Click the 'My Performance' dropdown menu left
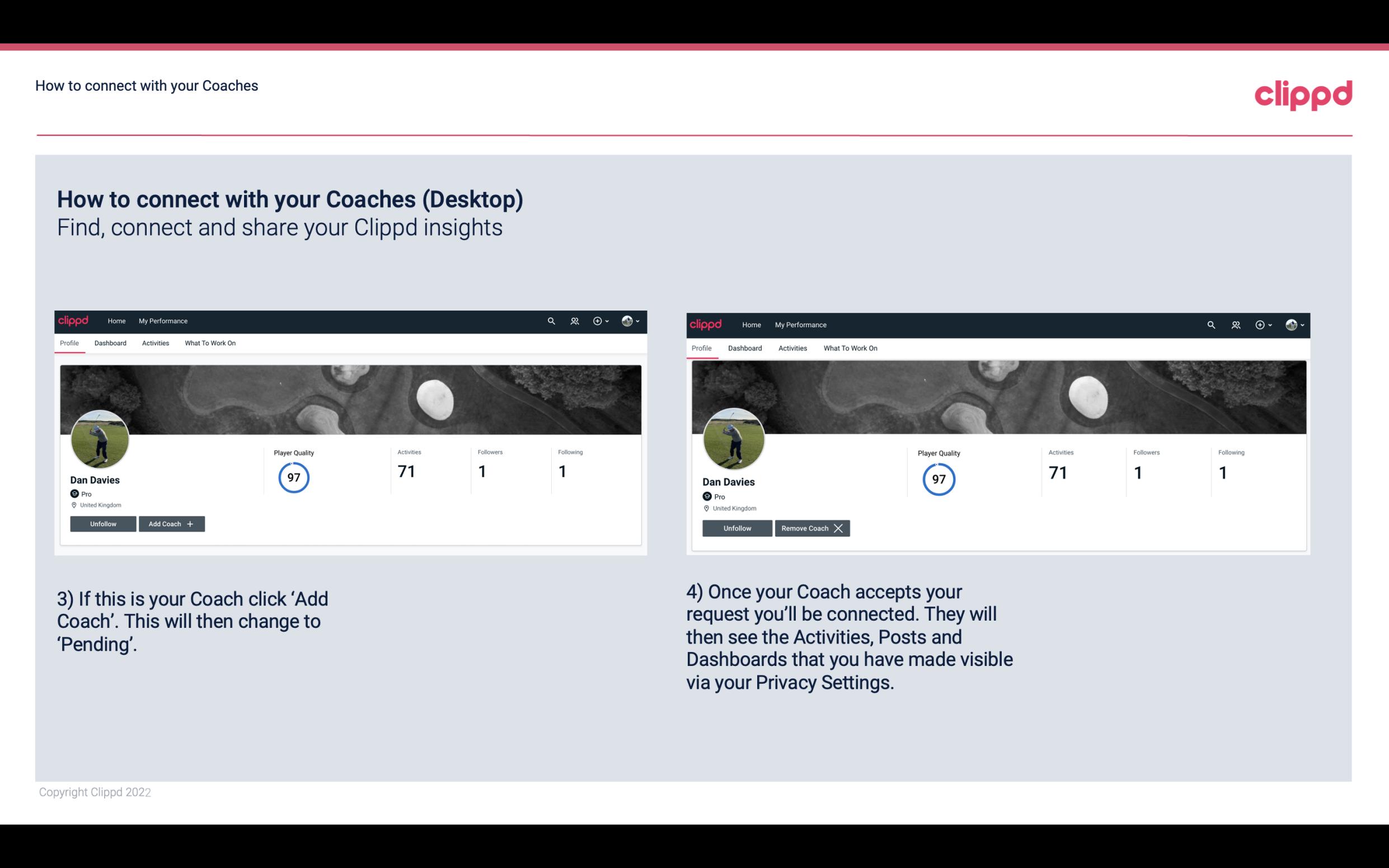The image size is (1389, 868). (x=163, y=320)
